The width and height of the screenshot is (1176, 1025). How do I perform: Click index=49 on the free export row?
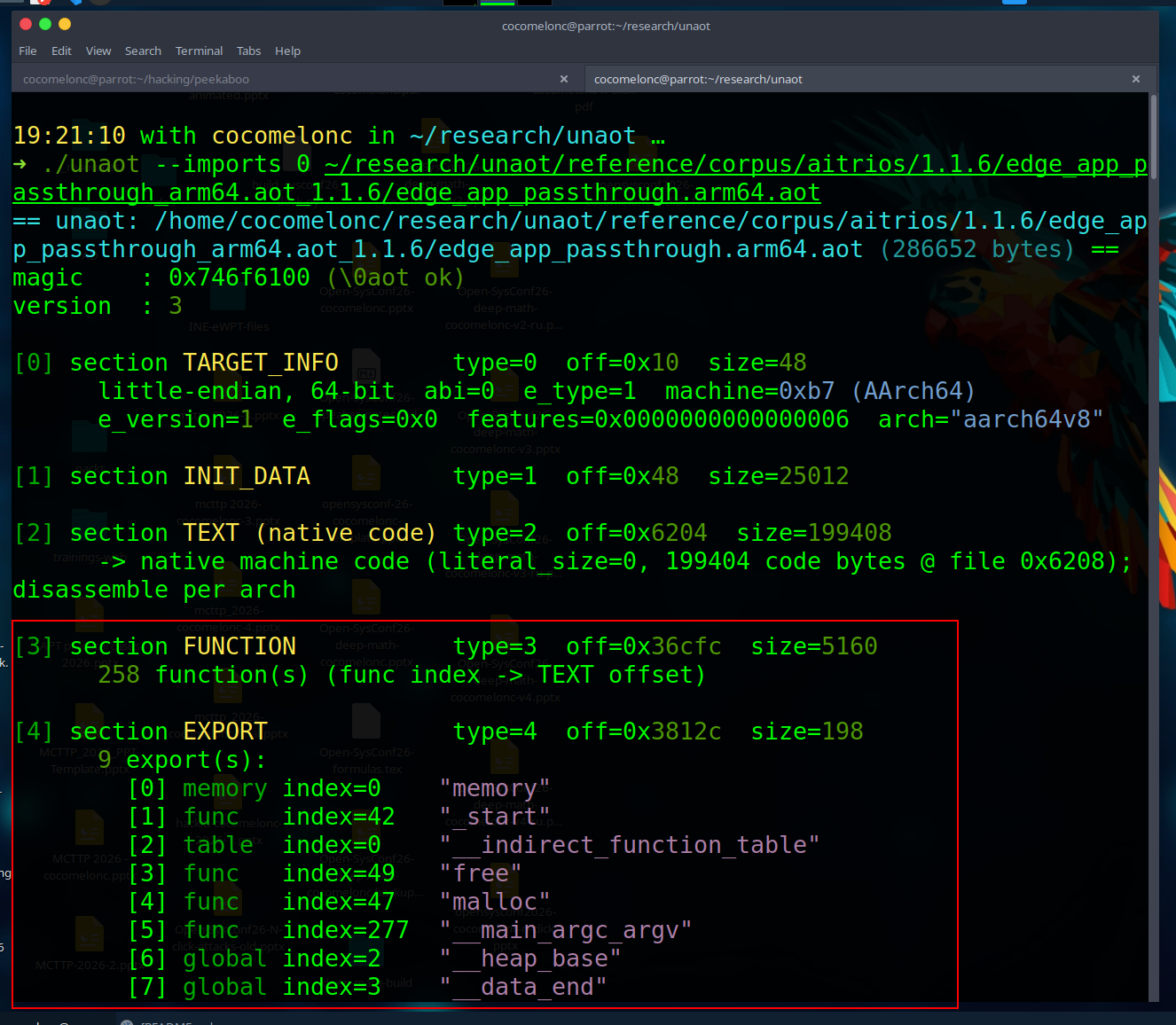point(339,873)
